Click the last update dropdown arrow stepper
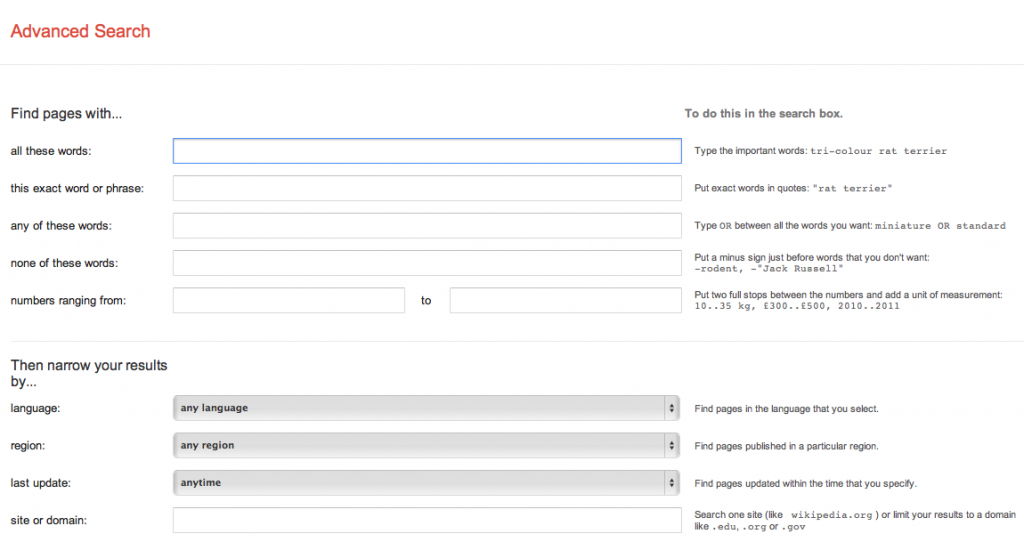1024x542 pixels. point(671,483)
